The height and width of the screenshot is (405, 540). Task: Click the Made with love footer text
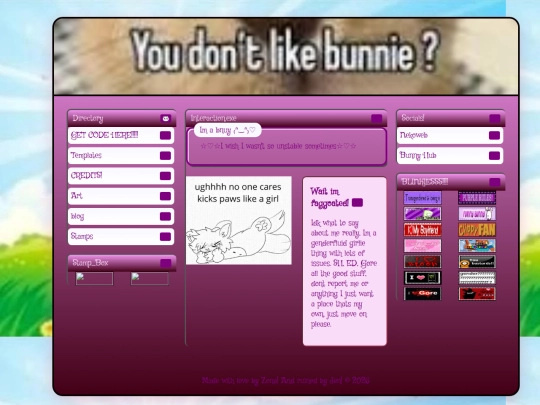[285, 381]
